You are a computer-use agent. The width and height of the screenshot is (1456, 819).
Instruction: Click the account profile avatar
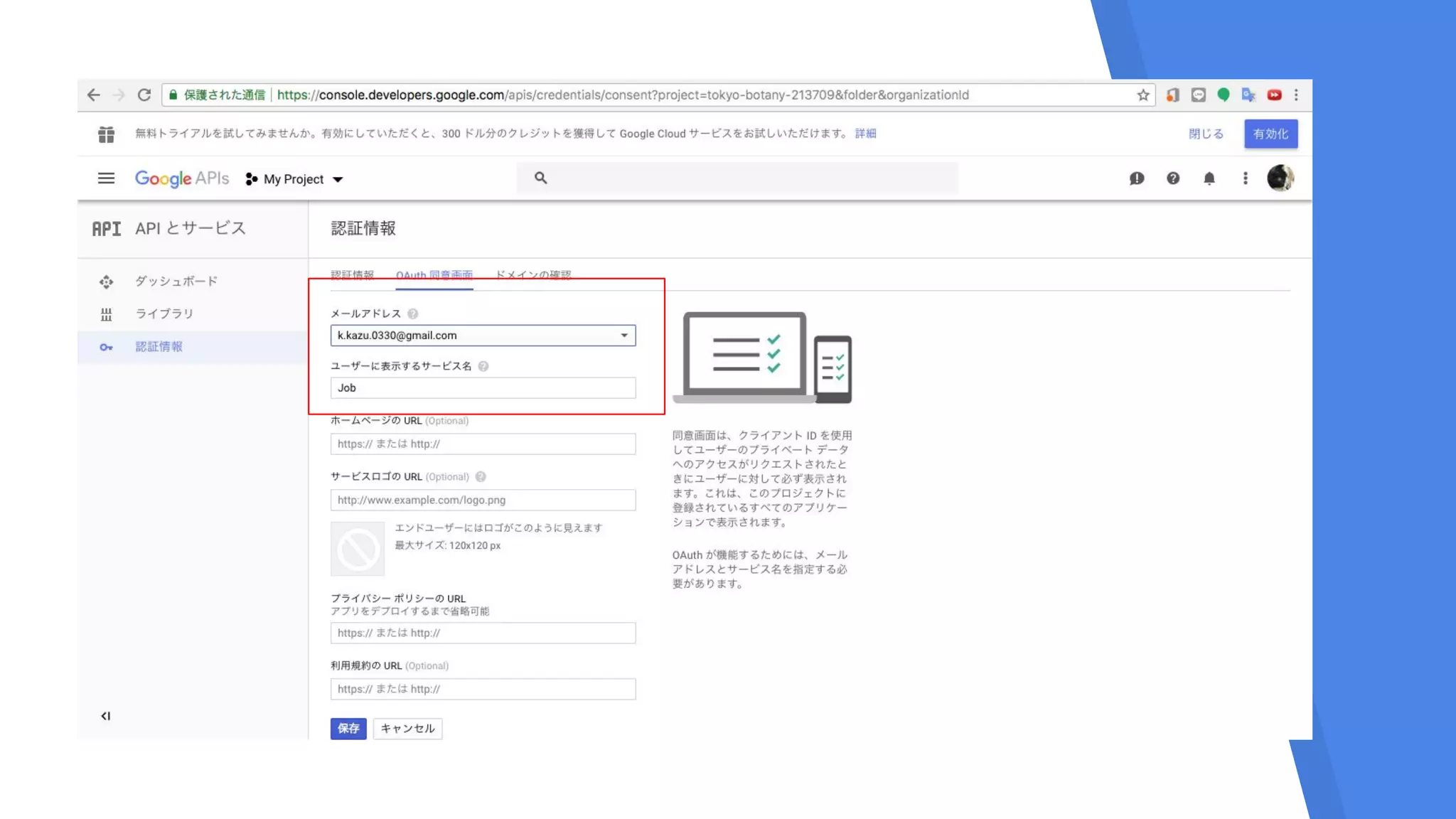[x=1280, y=178]
